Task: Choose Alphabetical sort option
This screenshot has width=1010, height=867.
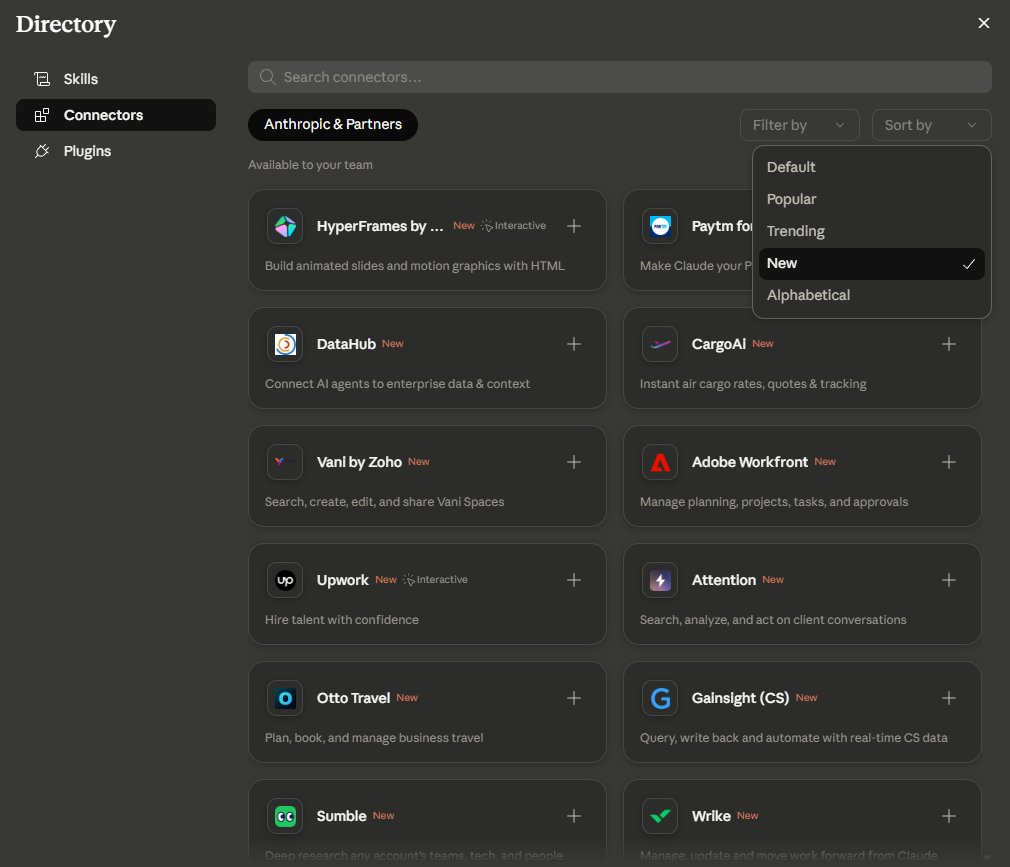Action: point(872,296)
